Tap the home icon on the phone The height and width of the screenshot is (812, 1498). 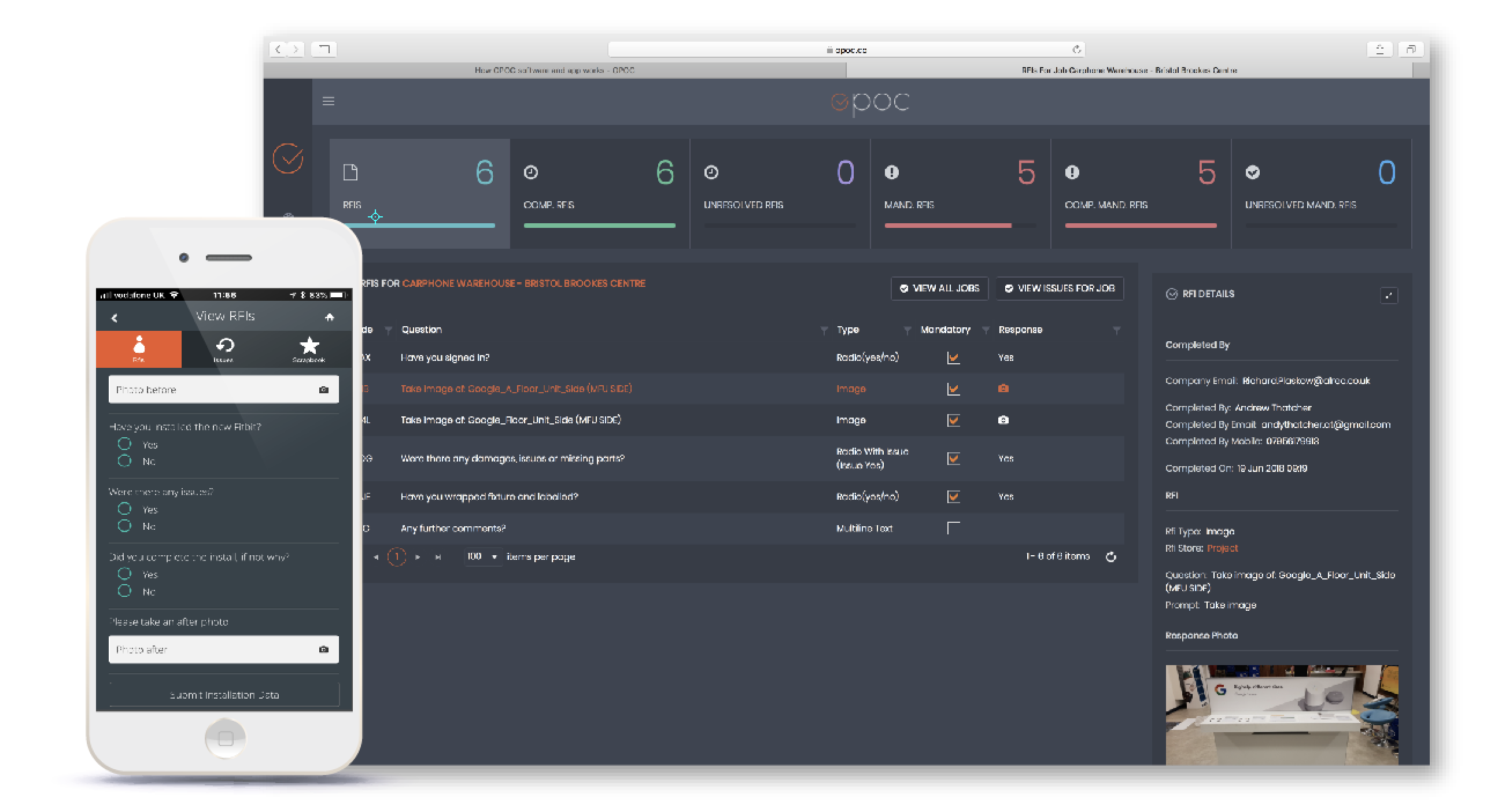tap(330, 317)
